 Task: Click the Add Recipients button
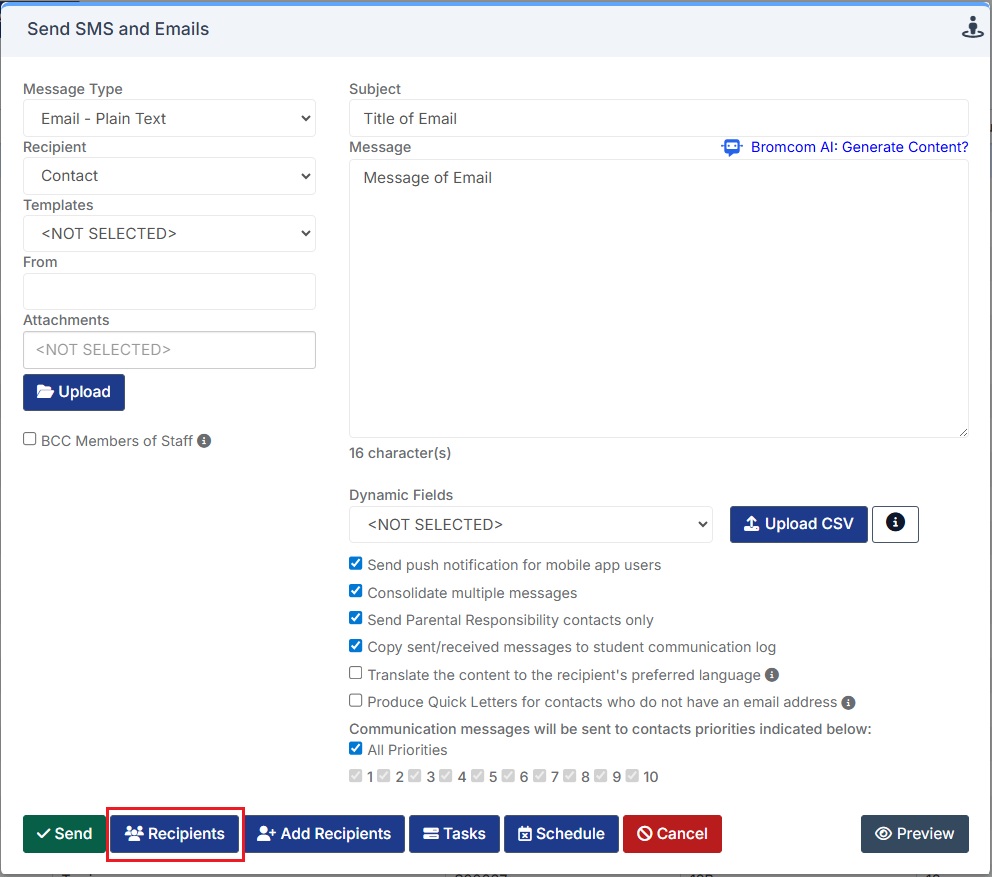click(x=325, y=834)
